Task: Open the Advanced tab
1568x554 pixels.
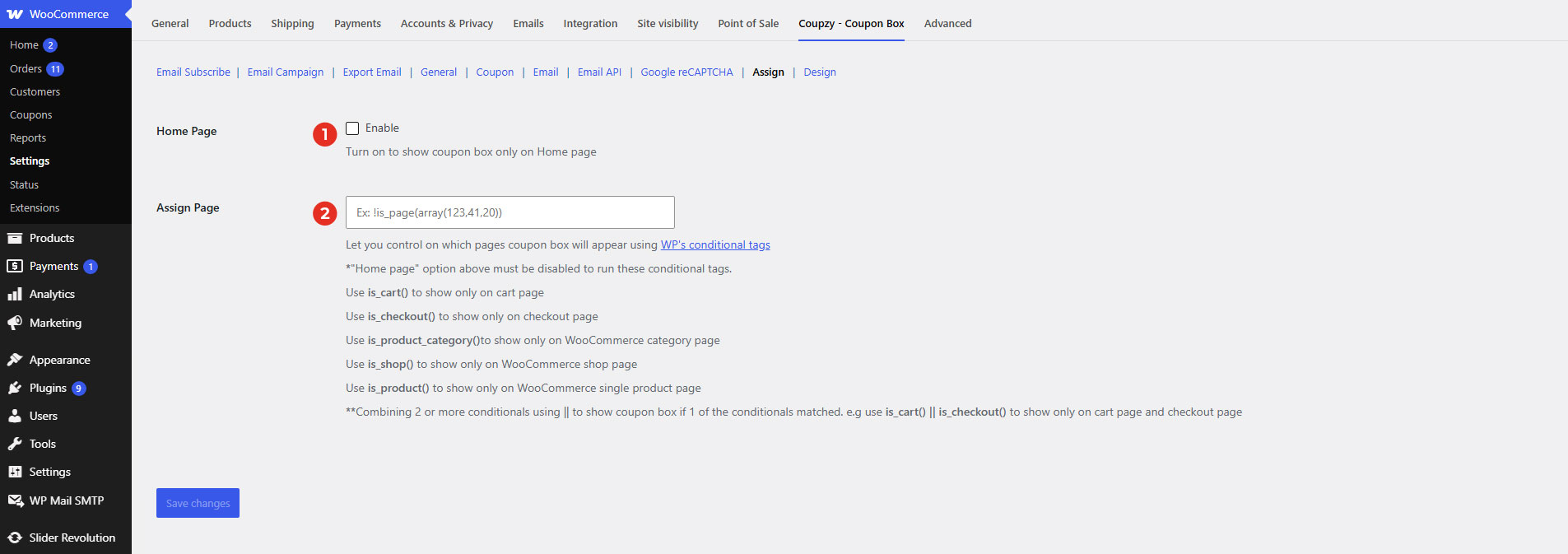Action: pyautogui.click(x=947, y=23)
